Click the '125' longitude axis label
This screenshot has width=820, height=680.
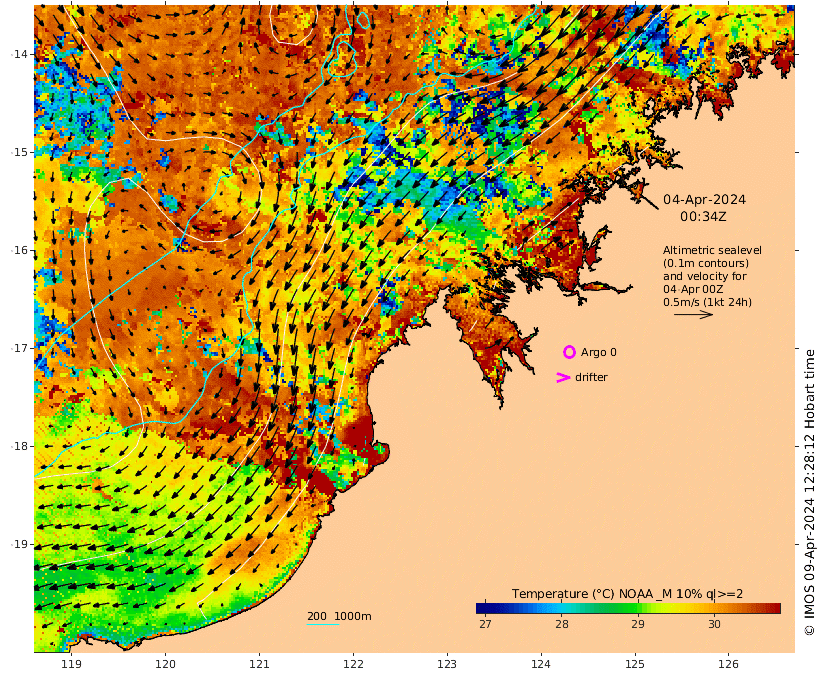[x=635, y=664]
